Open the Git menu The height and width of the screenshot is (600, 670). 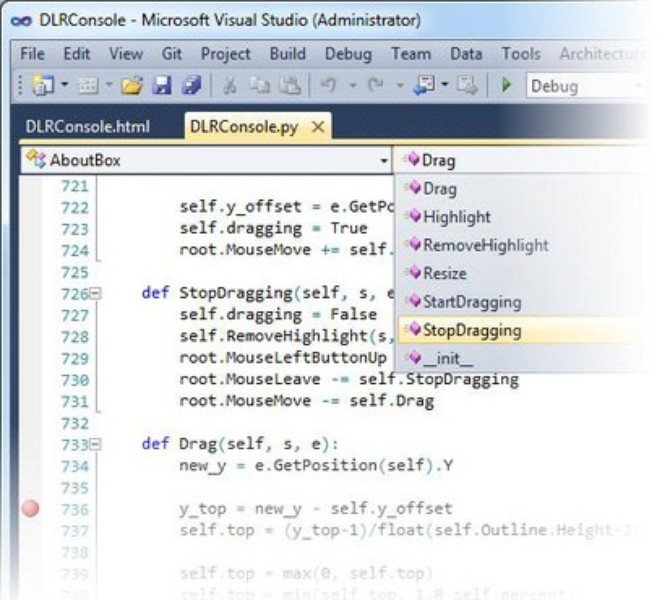[172, 54]
